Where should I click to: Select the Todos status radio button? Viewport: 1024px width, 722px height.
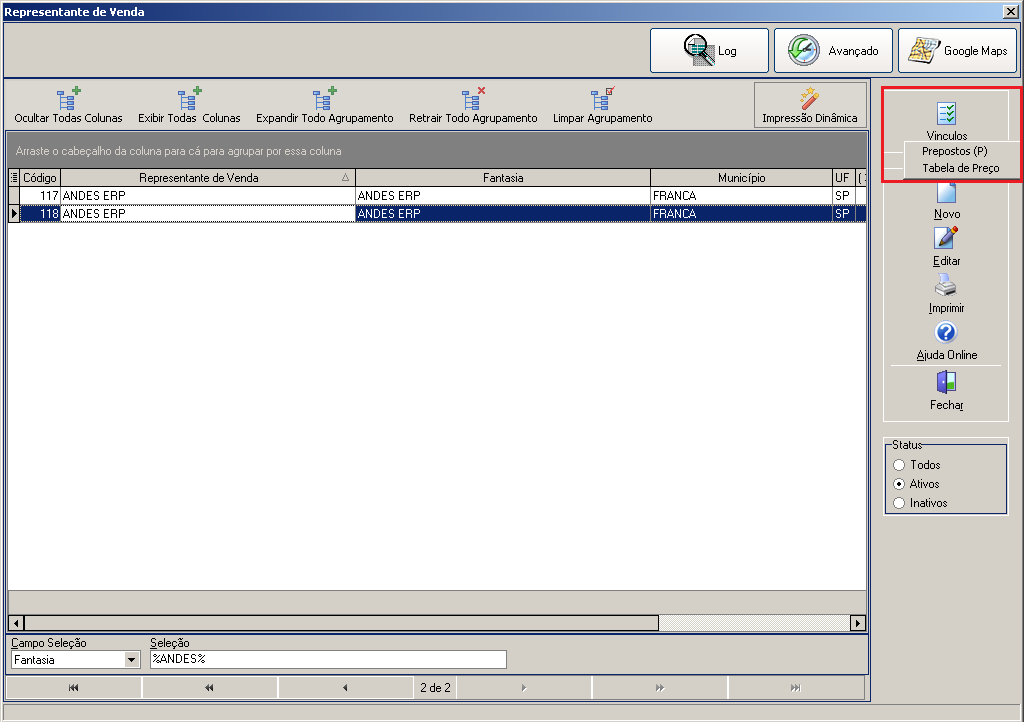pyautogui.click(x=899, y=465)
